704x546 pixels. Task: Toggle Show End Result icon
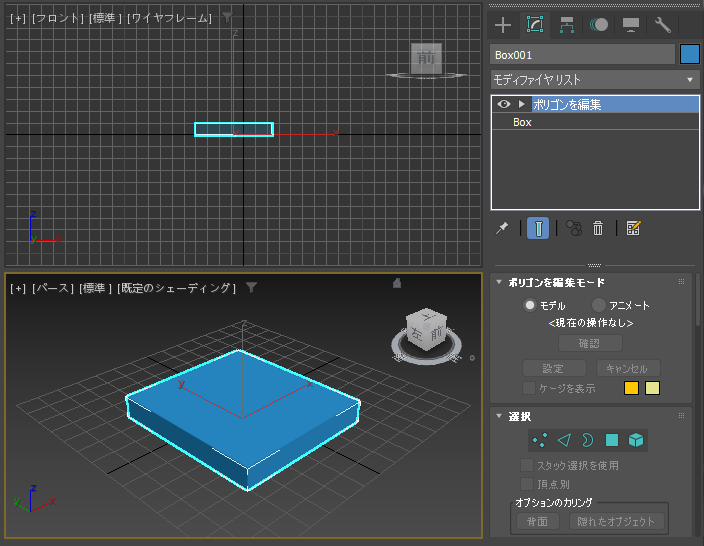click(x=538, y=228)
